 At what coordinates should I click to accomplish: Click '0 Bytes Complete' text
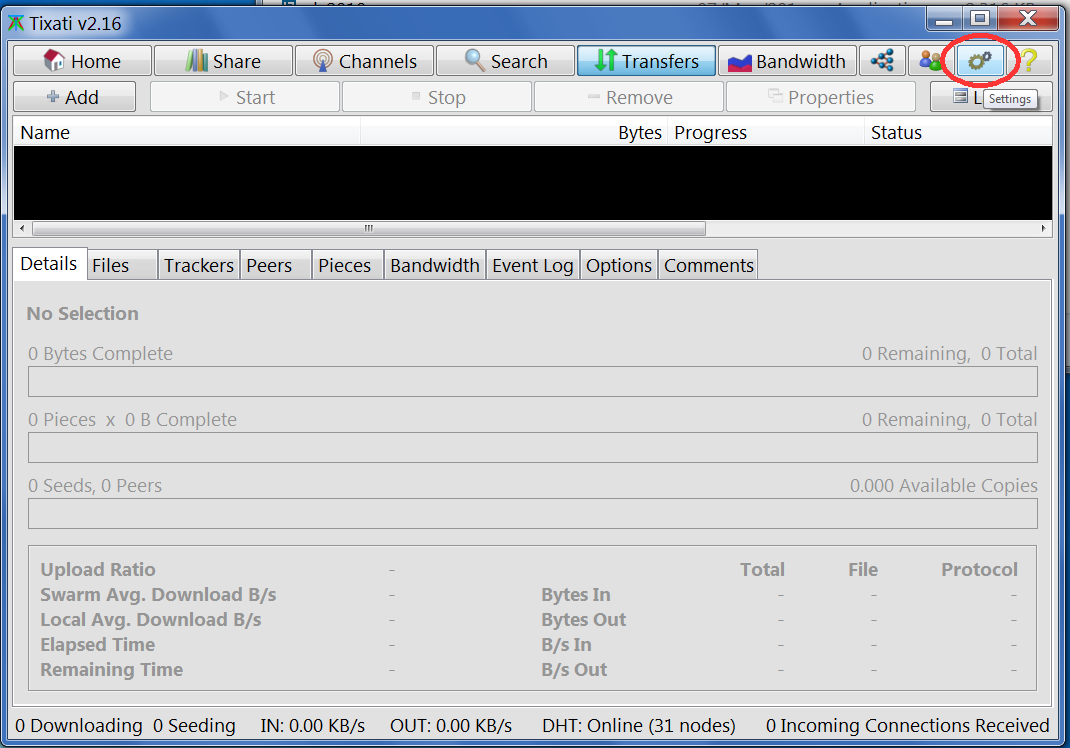tap(100, 354)
